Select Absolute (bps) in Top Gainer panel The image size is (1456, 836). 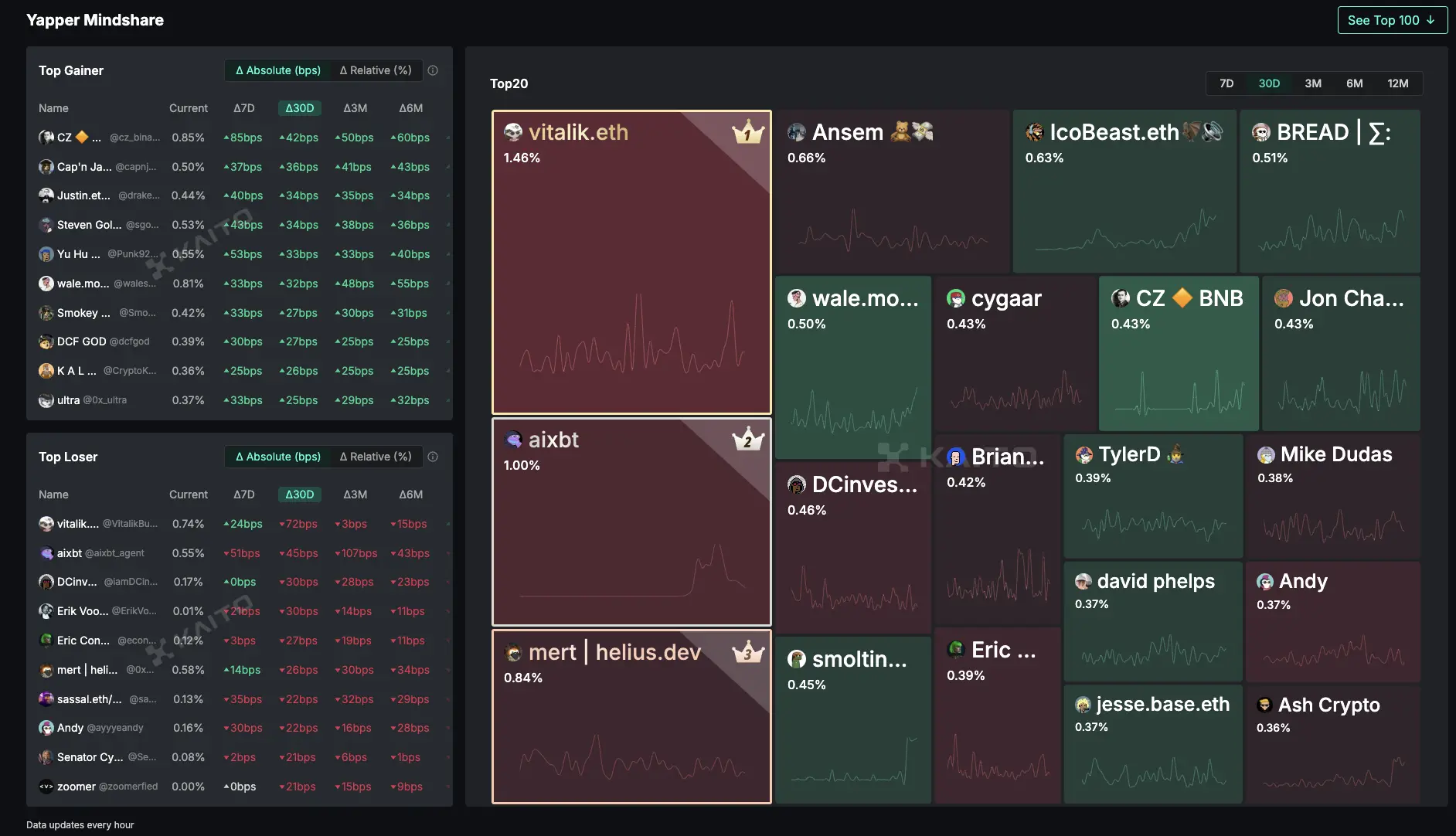click(278, 70)
